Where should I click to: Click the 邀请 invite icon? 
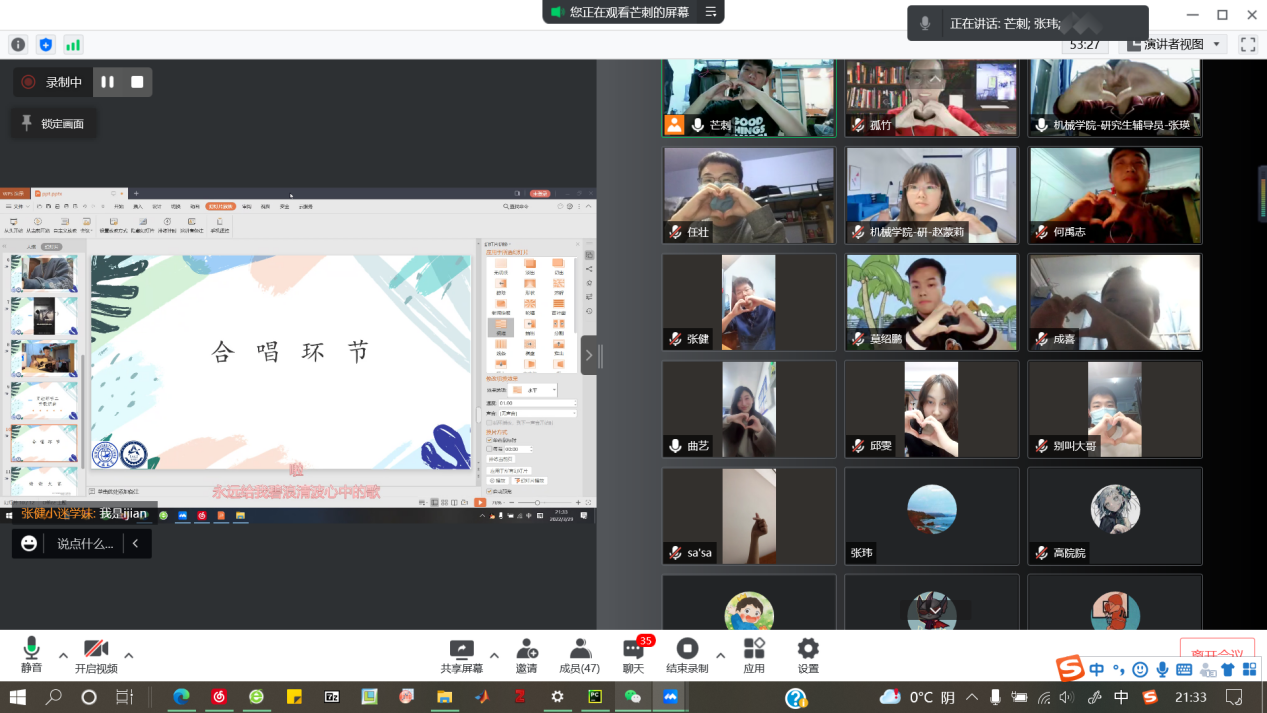(x=526, y=655)
